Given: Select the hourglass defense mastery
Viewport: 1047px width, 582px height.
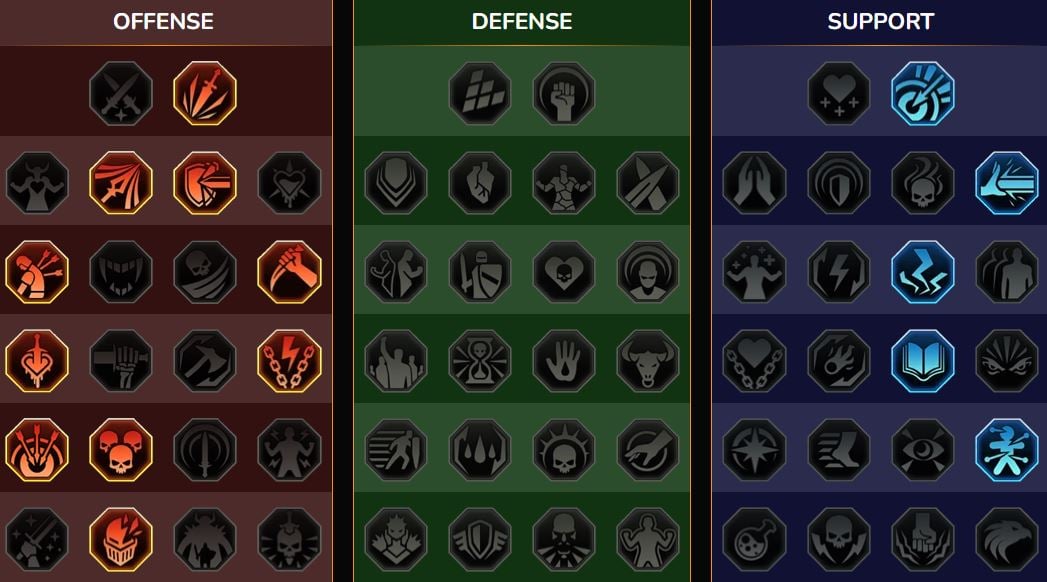Looking at the screenshot, I should (479, 361).
